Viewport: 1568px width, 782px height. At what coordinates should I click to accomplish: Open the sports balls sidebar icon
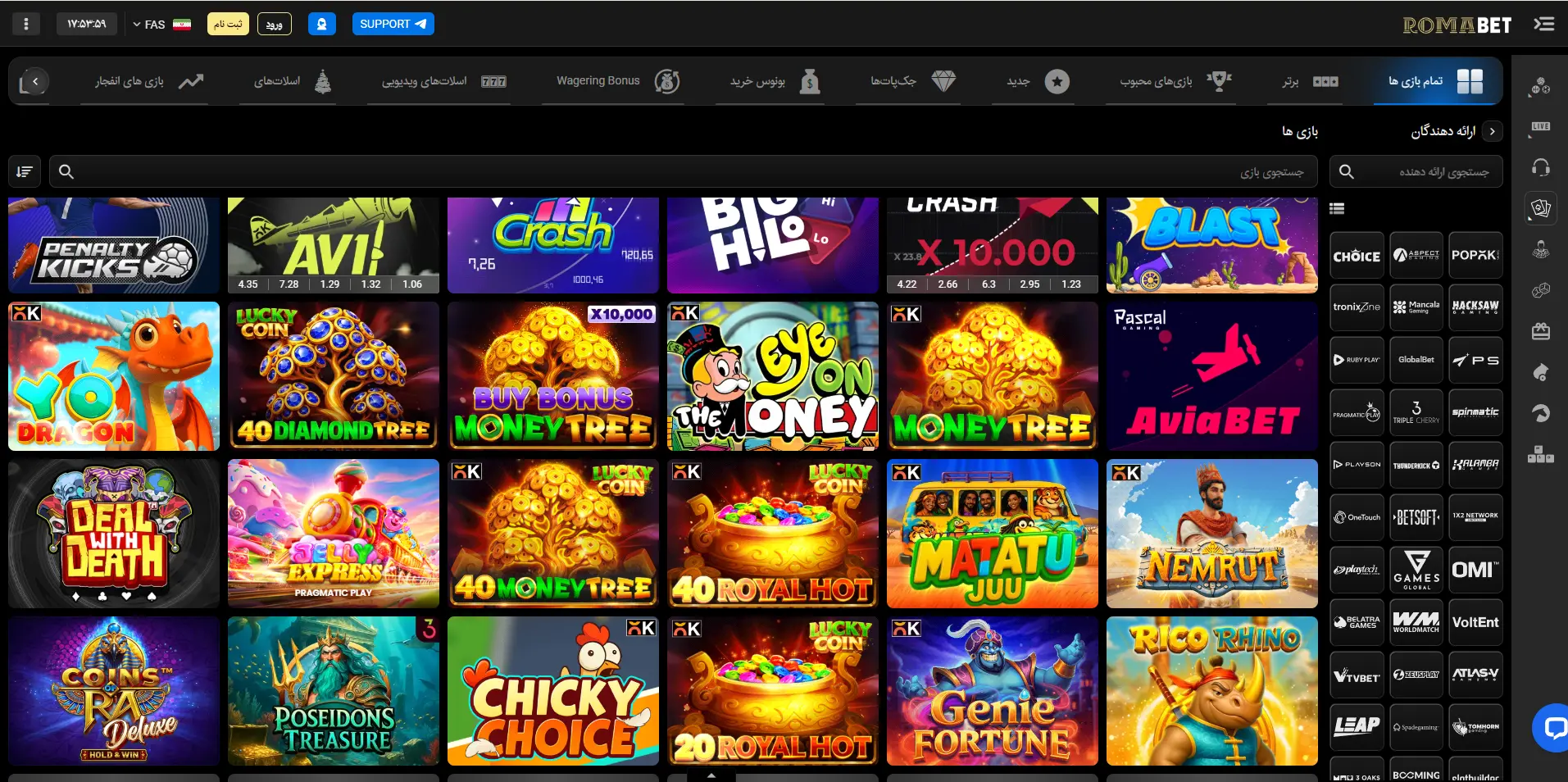click(1540, 86)
